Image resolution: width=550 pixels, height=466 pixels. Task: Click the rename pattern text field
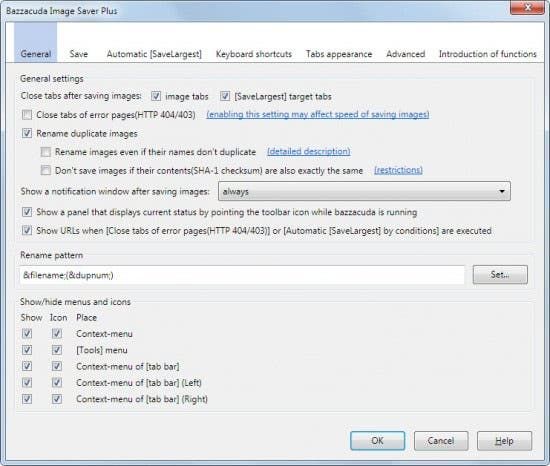click(242, 275)
